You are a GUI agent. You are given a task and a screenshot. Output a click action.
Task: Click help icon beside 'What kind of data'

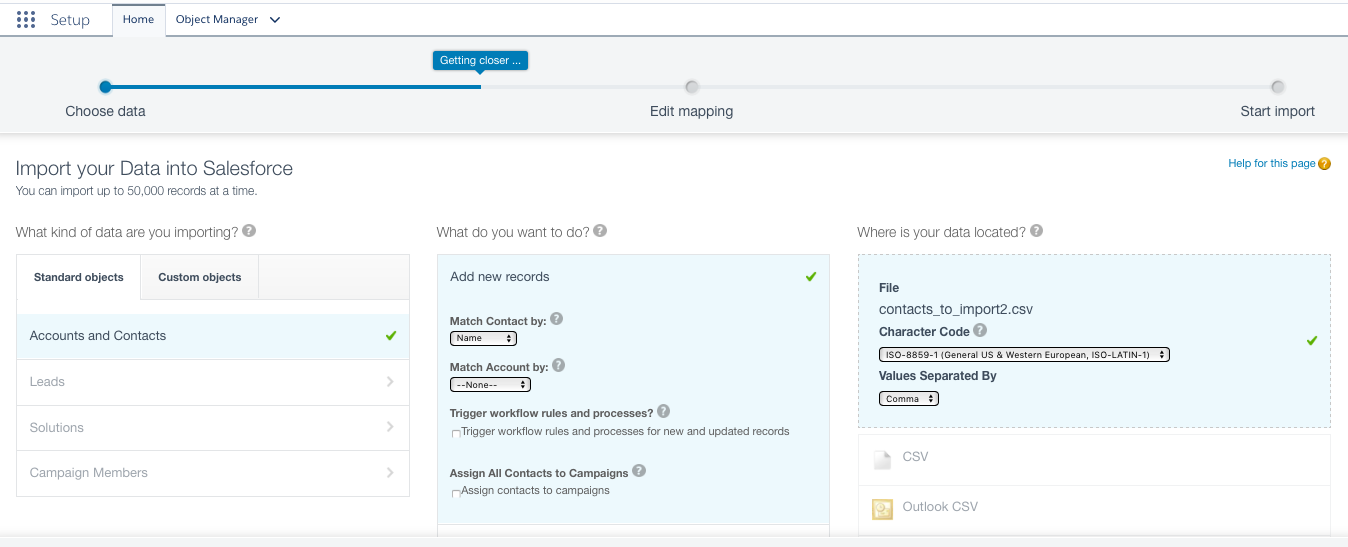(x=250, y=231)
